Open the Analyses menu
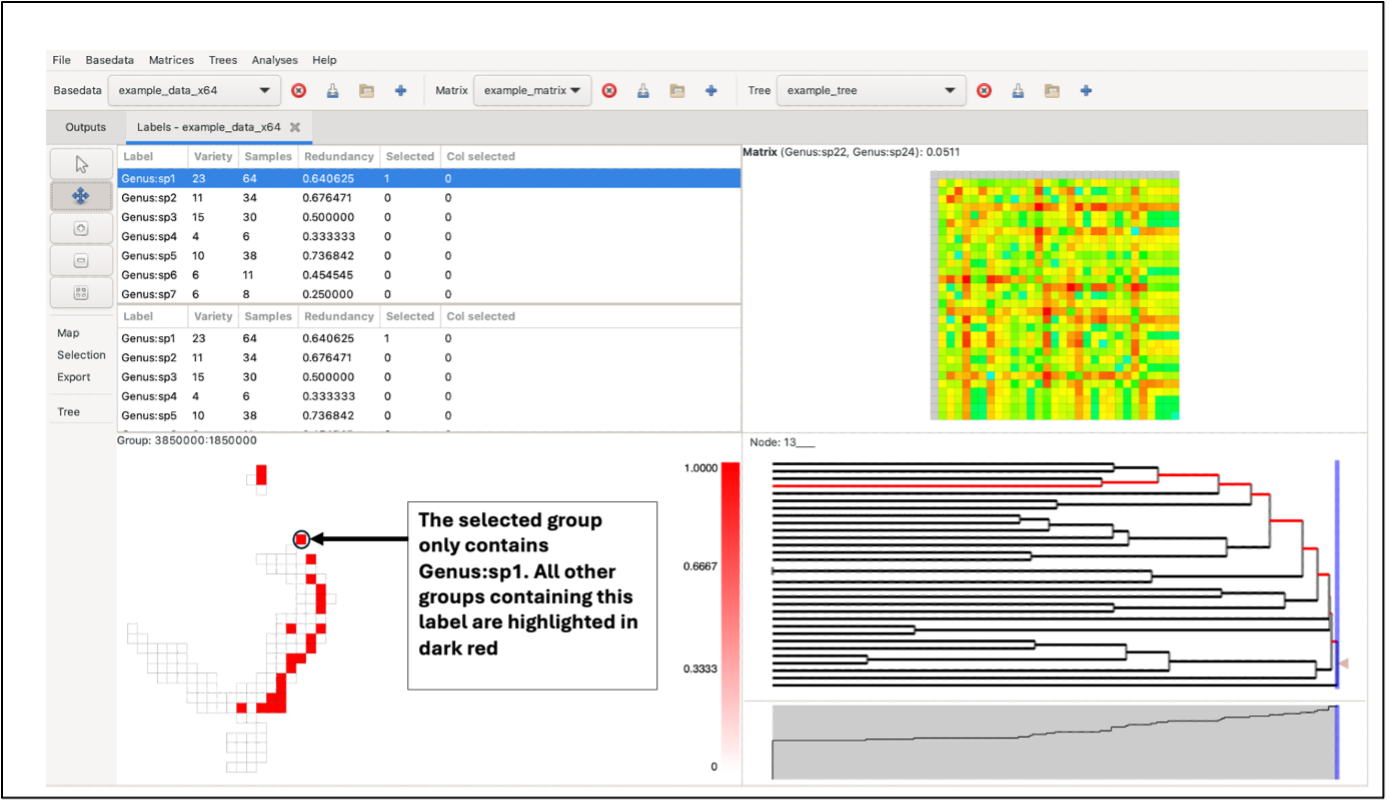The height and width of the screenshot is (803, 1390). (274, 60)
